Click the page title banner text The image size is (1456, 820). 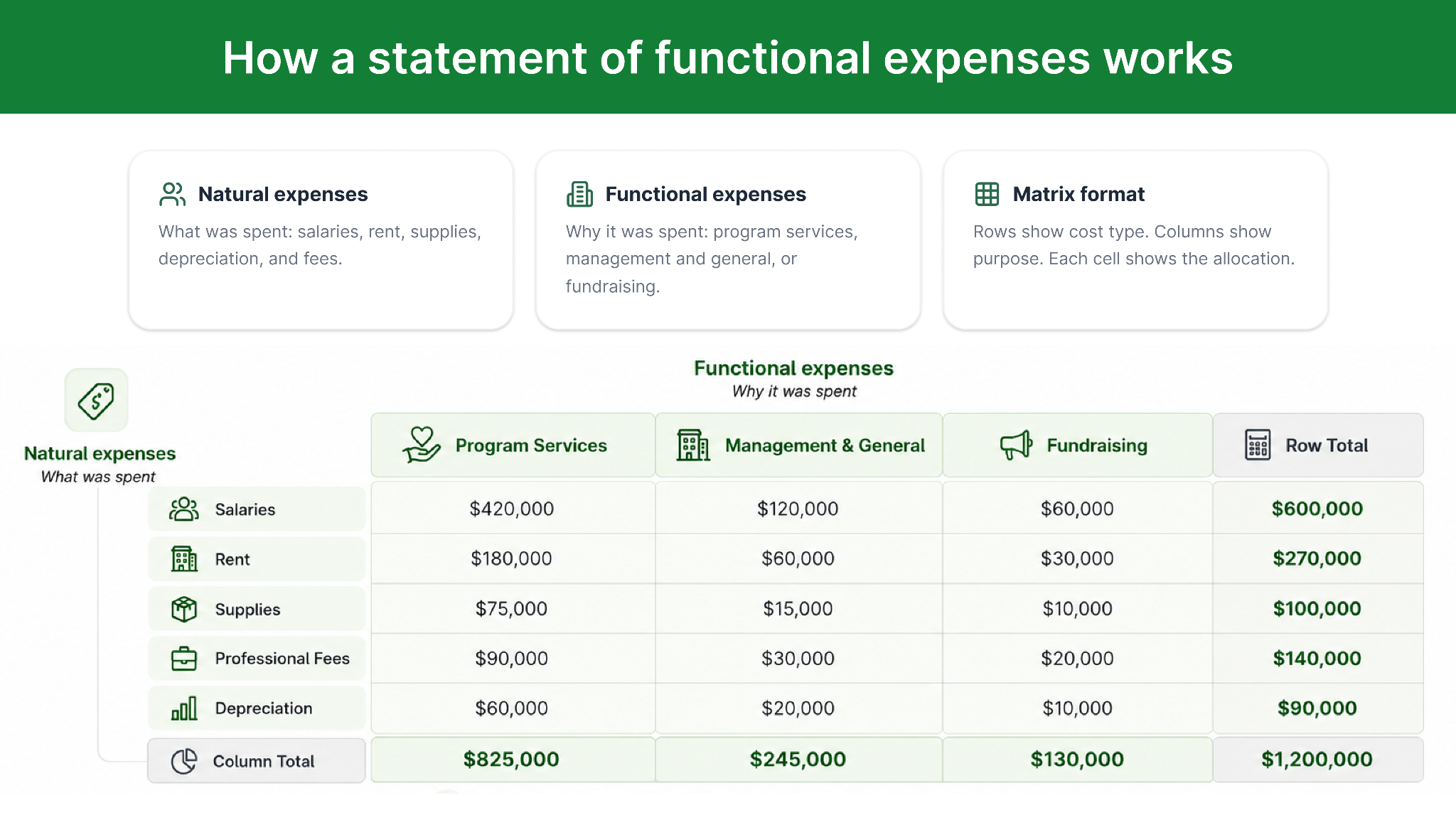(728, 58)
